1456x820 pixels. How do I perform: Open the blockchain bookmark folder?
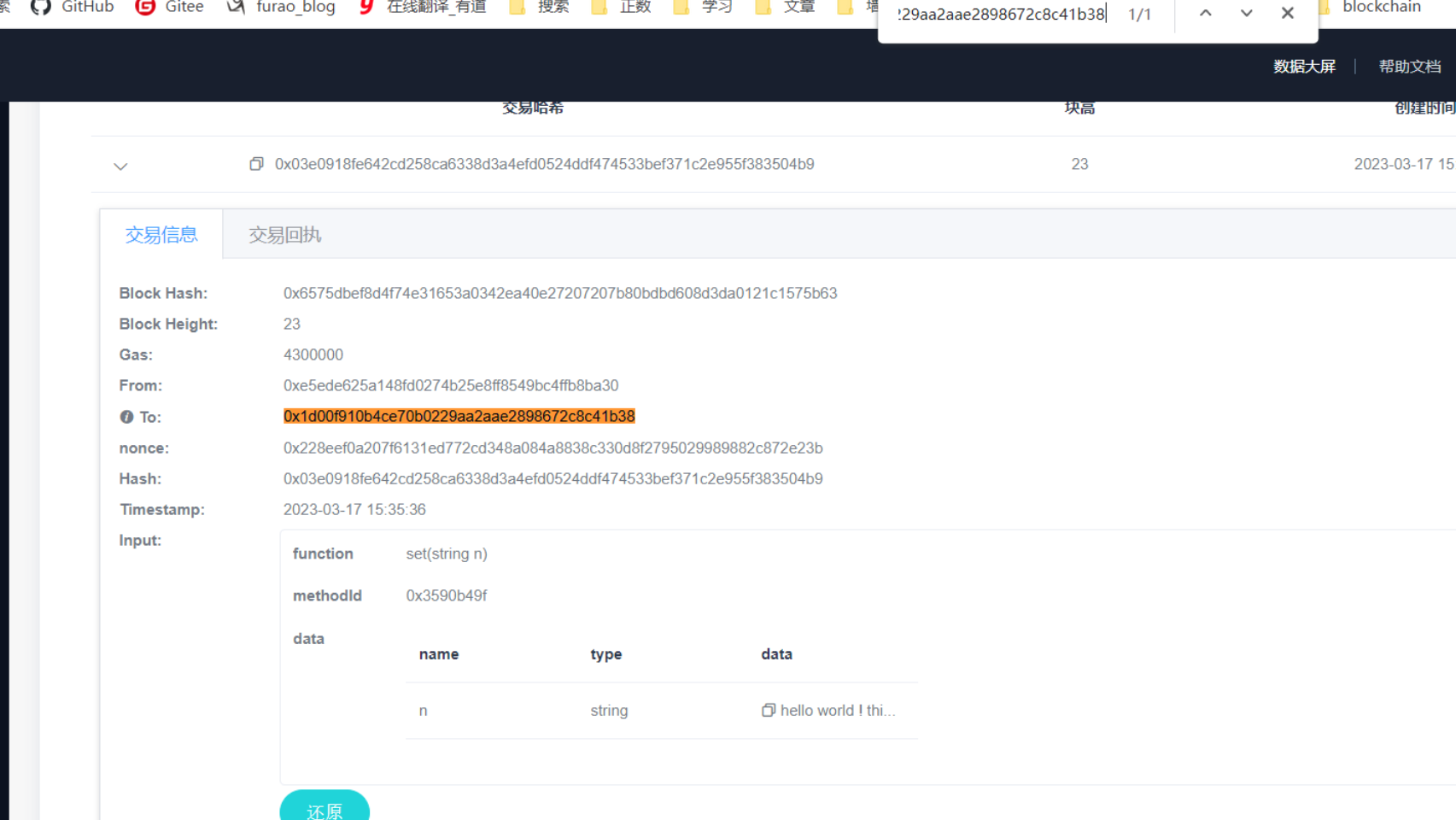click(1371, 7)
